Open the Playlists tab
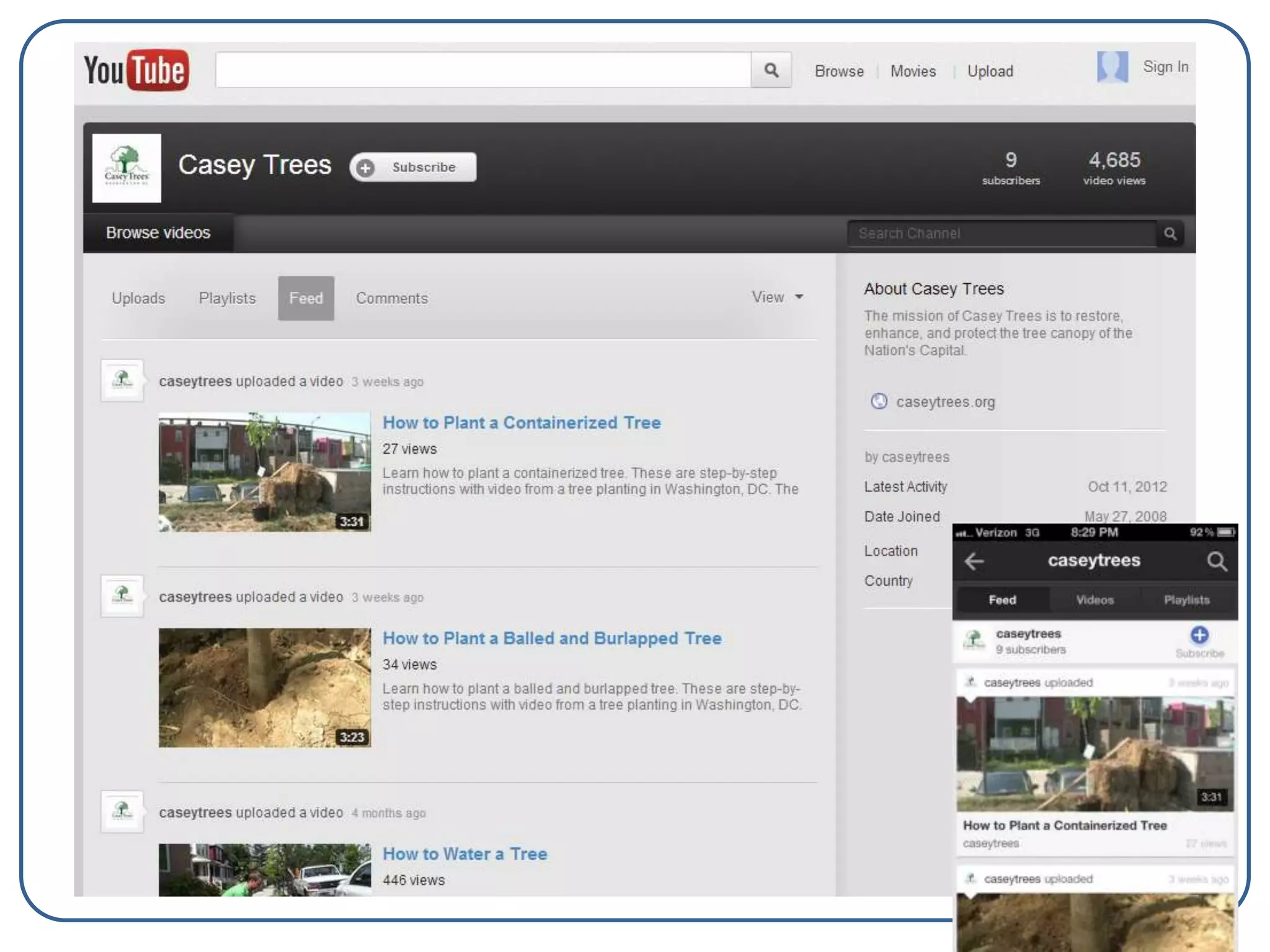The image size is (1270, 952). (x=227, y=299)
